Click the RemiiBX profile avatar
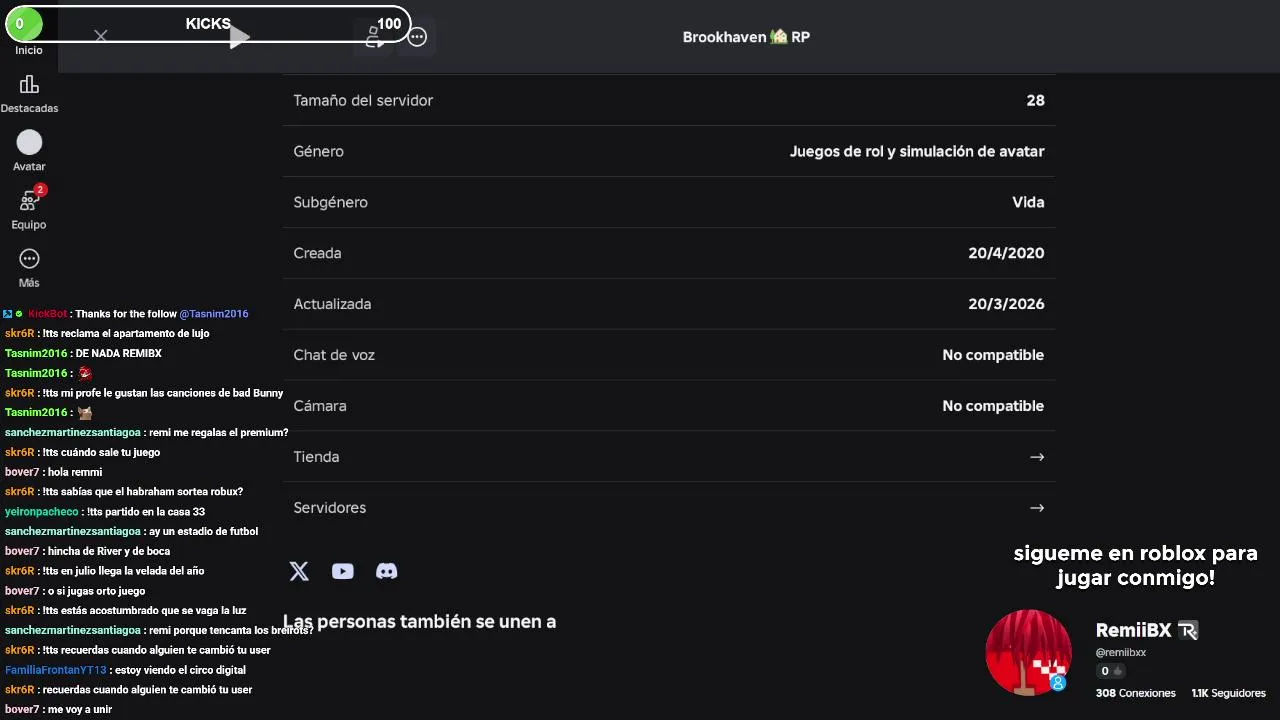1280x720 pixels. tap(1028, 652)
